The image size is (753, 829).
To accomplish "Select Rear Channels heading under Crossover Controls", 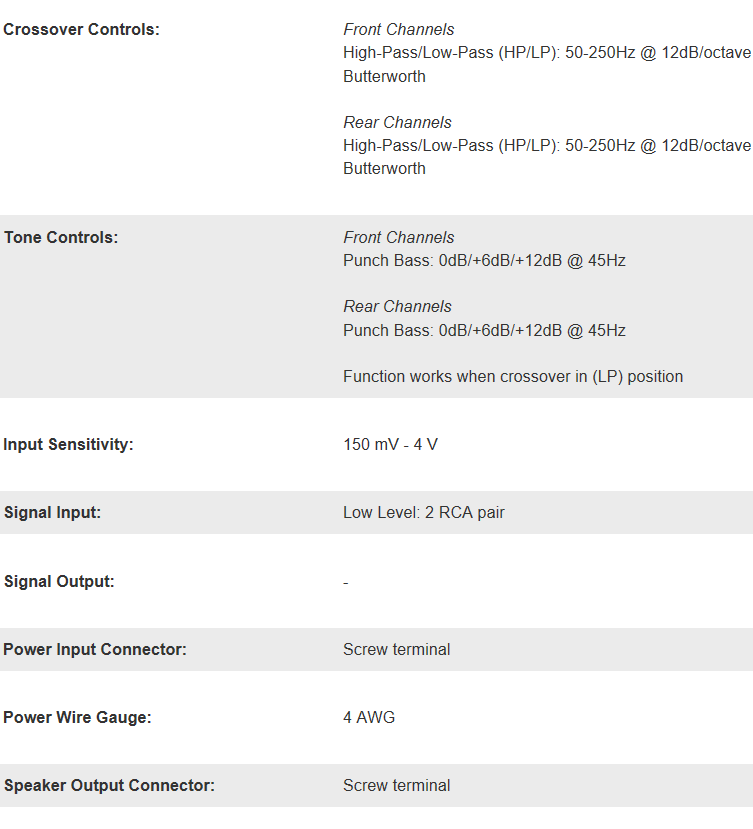I will 397,122.
